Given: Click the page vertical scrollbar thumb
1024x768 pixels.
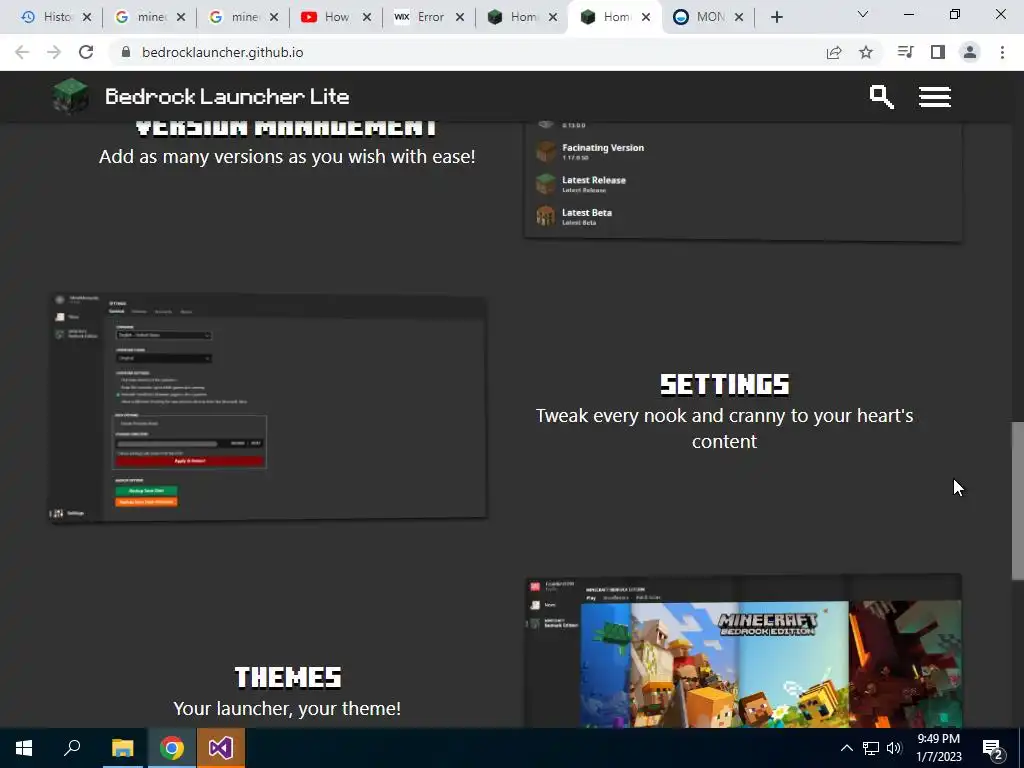Looking at the screenshot, I should tap(1017, 500).
